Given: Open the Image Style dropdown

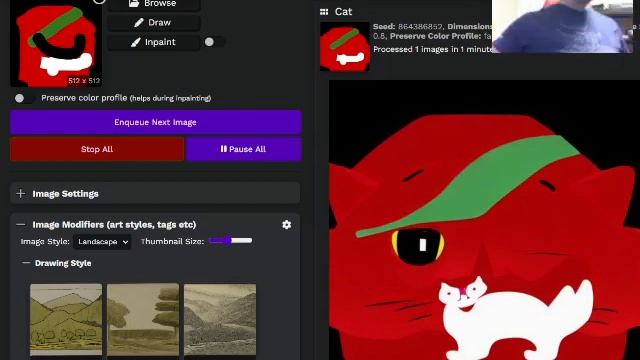Looking at the screenshot, I should [x=102, y=242].
